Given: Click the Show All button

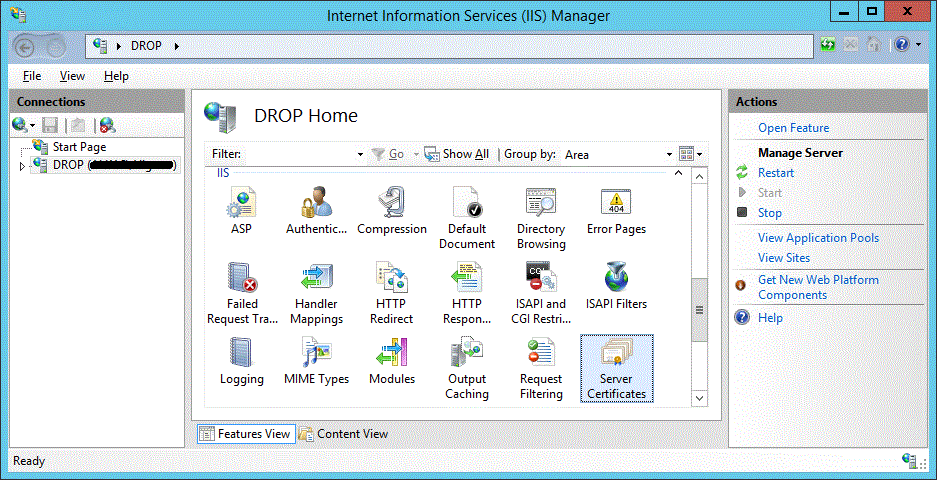Looking at the screenshot, I should [457, 154].
